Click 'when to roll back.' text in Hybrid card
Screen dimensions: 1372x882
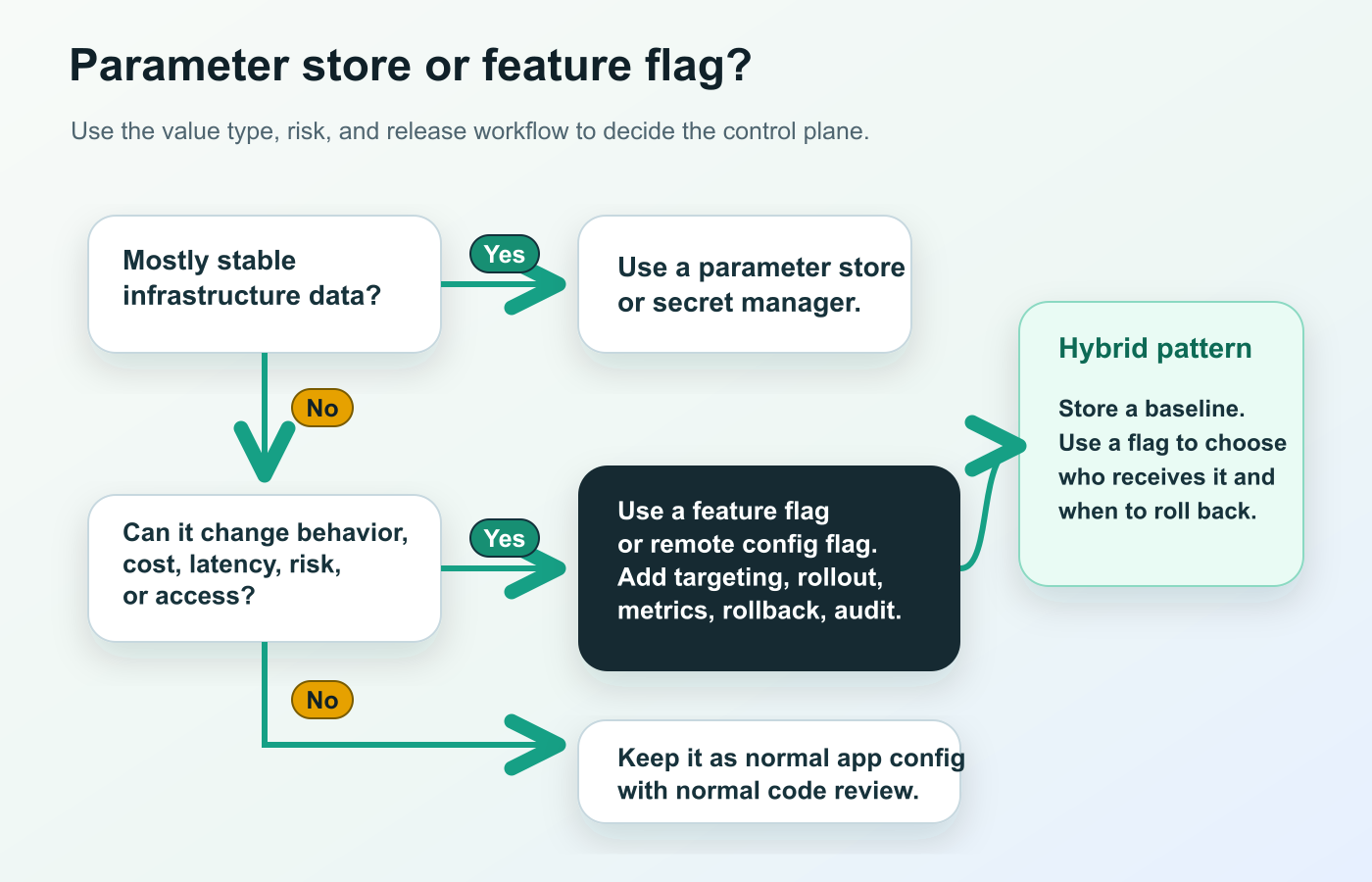pos(1157,512)
